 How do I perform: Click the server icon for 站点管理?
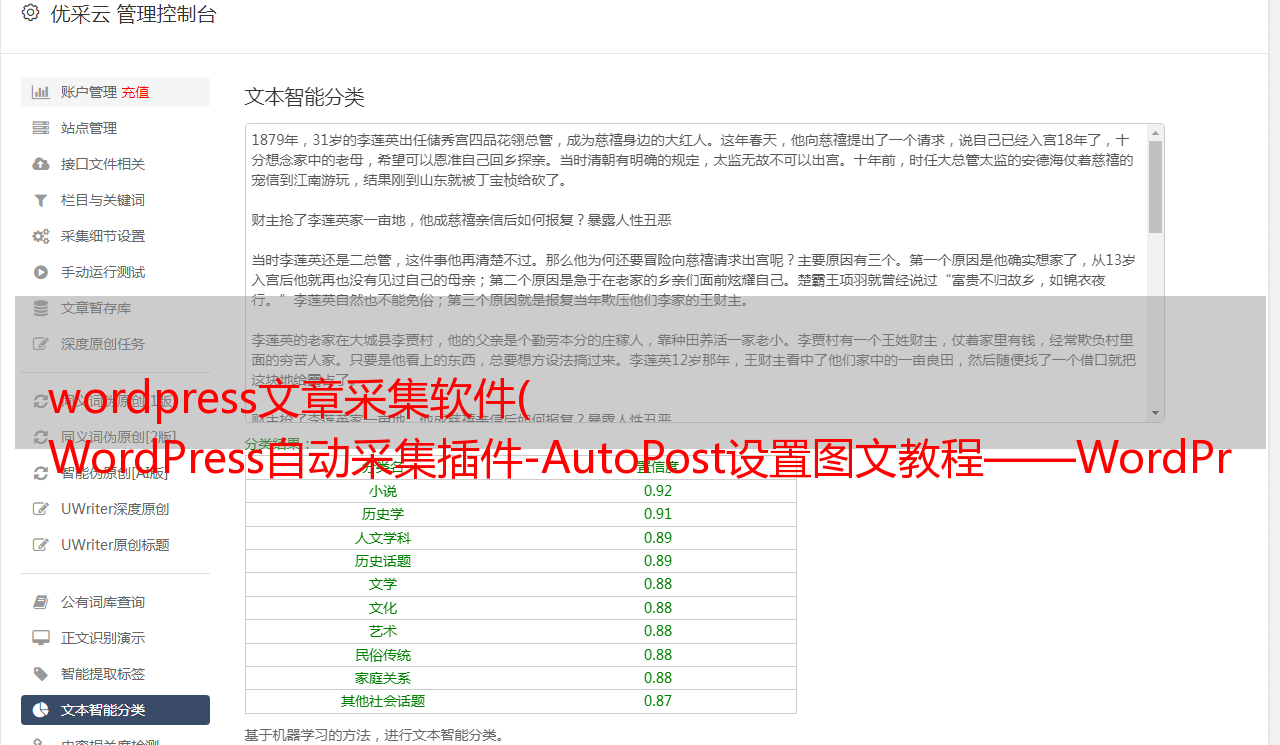(x=41, y=128)
